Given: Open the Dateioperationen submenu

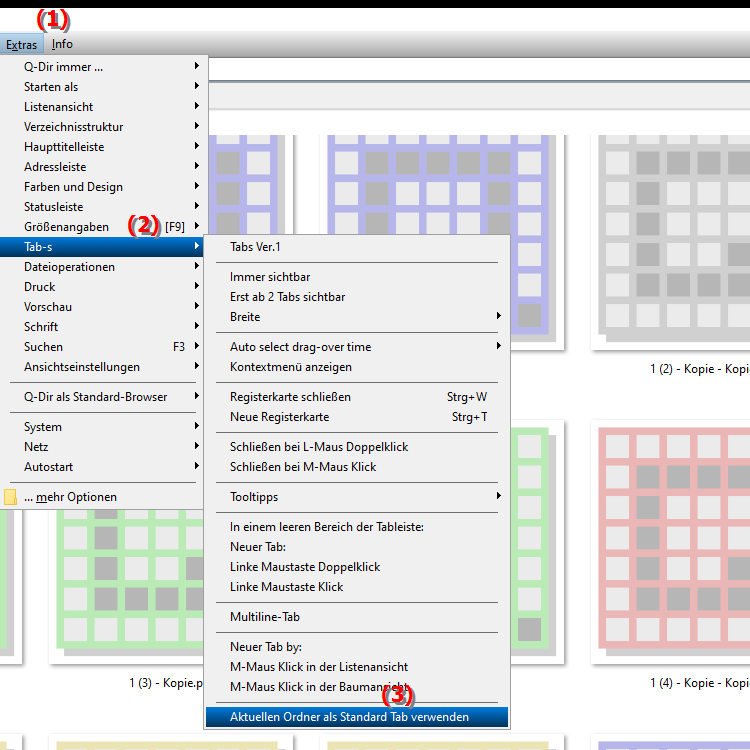Looking at the screenshot, I should point(103,267).
